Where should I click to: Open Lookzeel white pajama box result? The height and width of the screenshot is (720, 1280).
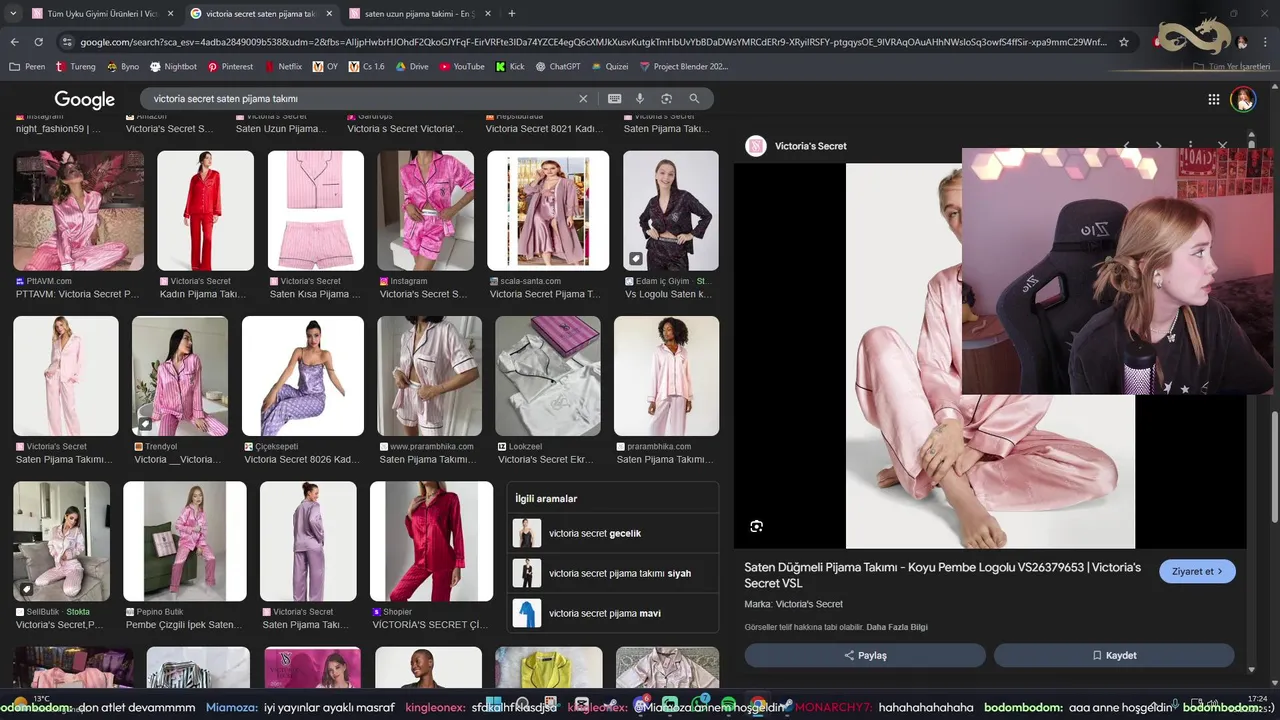coord(548,376)
